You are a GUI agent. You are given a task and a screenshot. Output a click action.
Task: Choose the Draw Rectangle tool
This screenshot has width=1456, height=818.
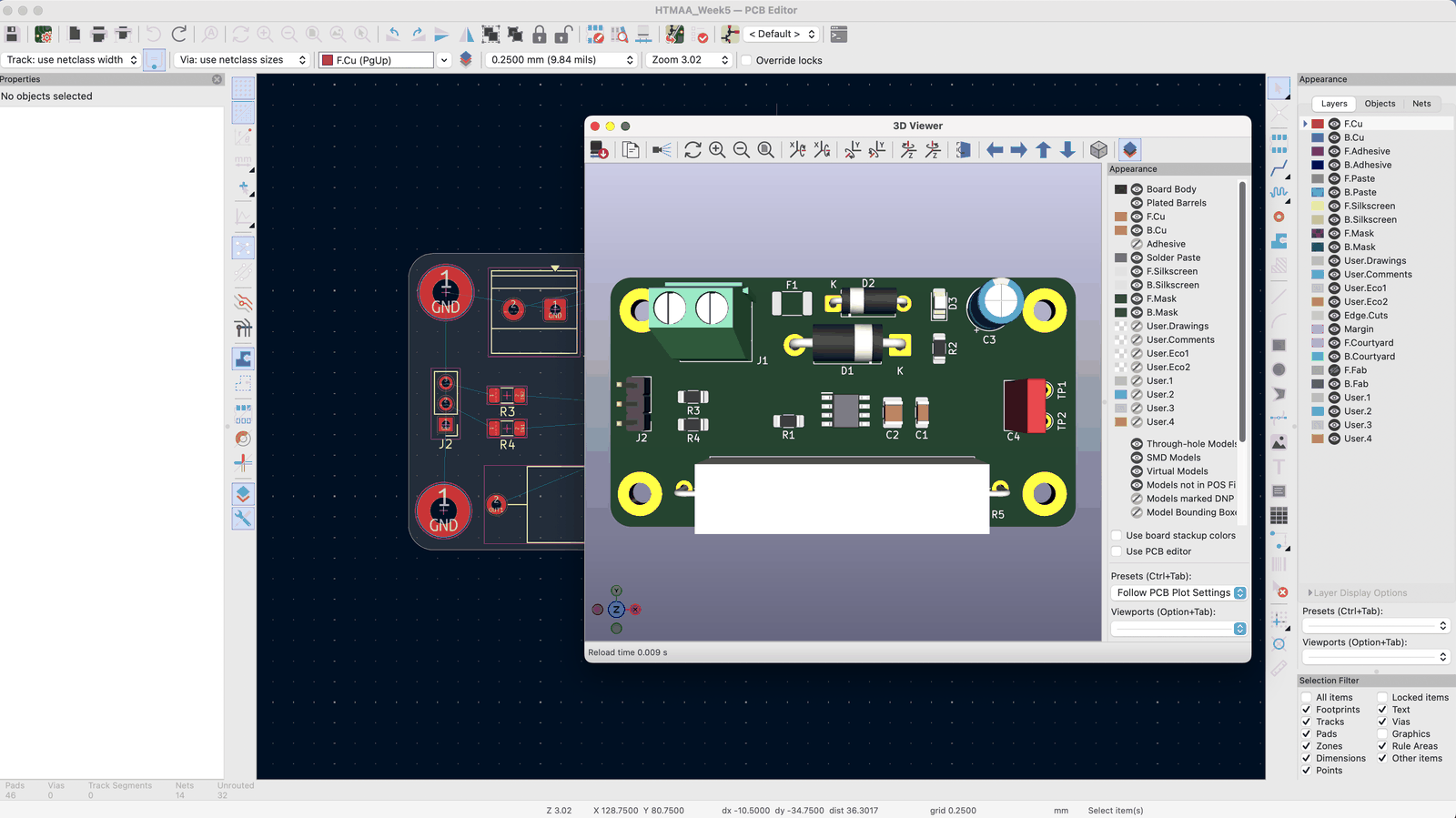coord(1279,346)
